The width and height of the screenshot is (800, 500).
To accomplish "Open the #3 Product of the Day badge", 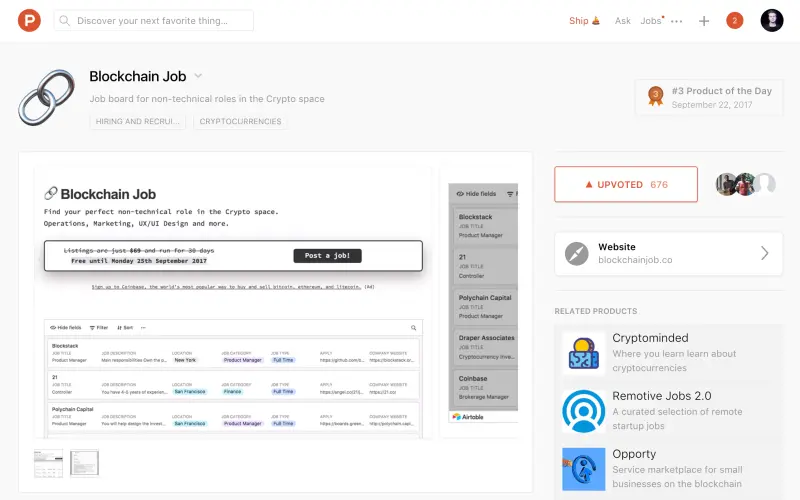I will tap(709, 97).
